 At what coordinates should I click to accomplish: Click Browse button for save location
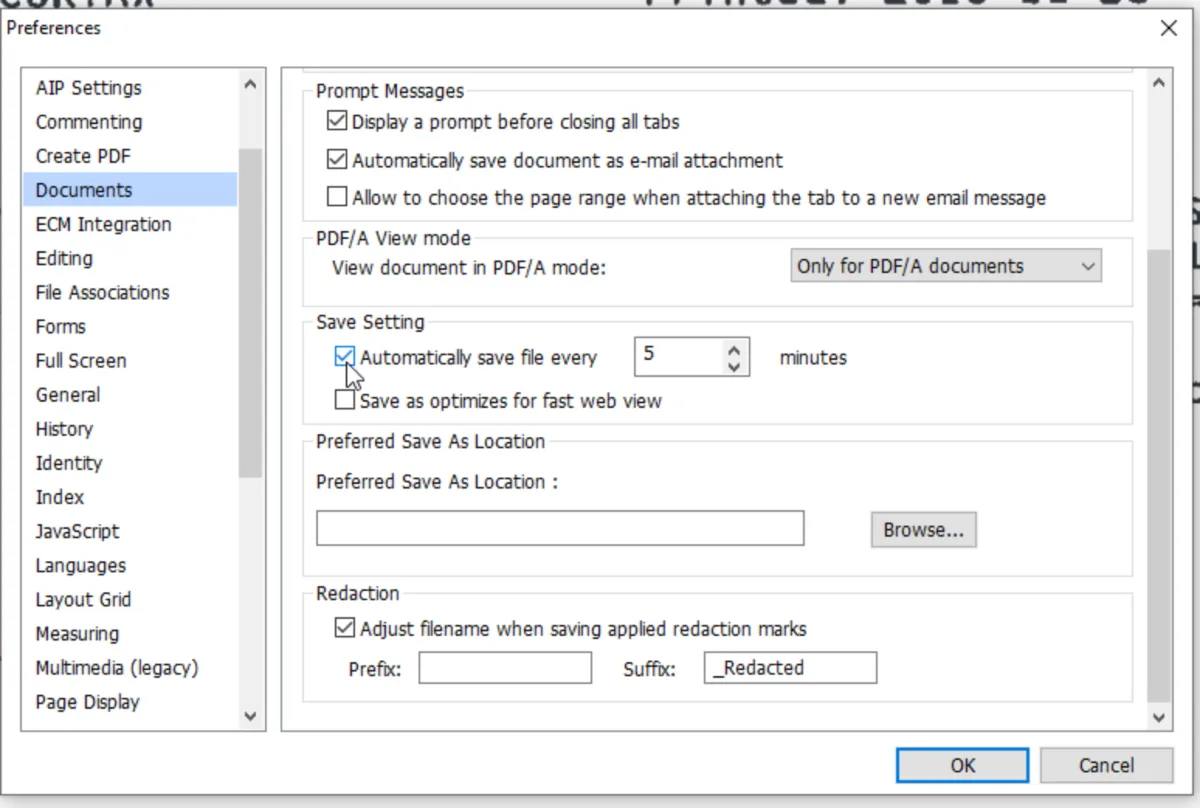tap(923, 530)
